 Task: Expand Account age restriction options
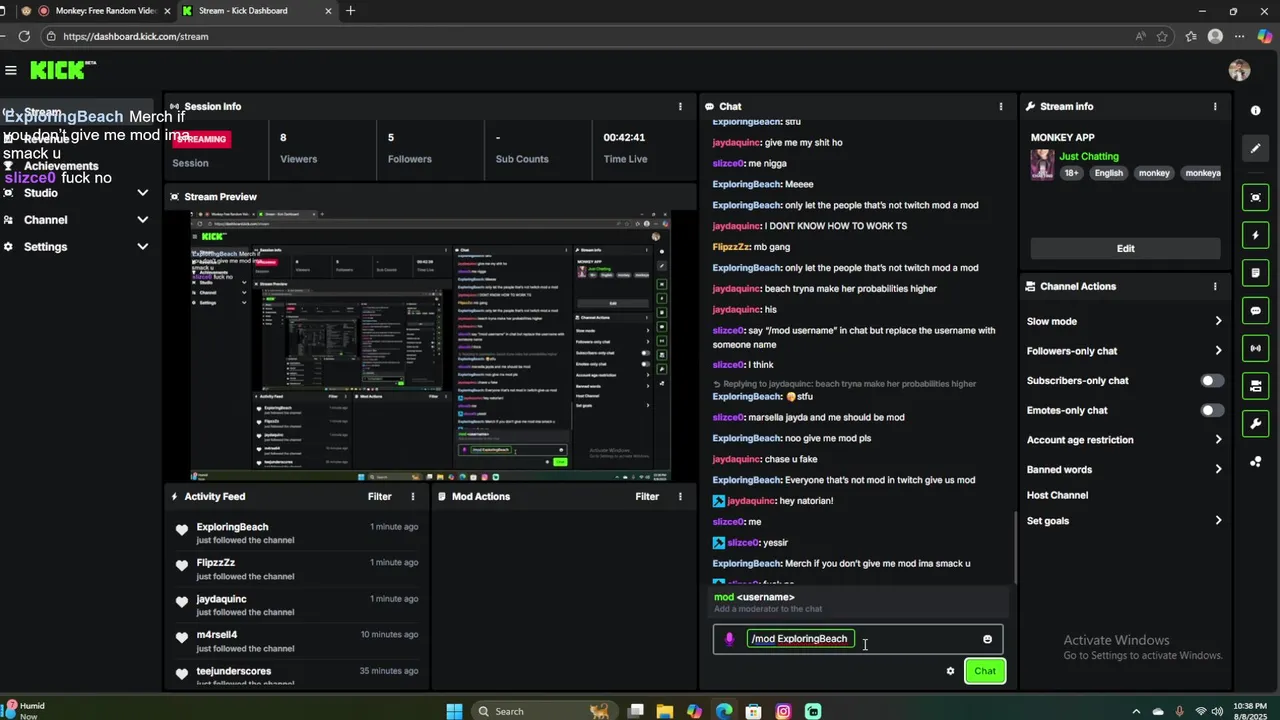pos(1124,440)
